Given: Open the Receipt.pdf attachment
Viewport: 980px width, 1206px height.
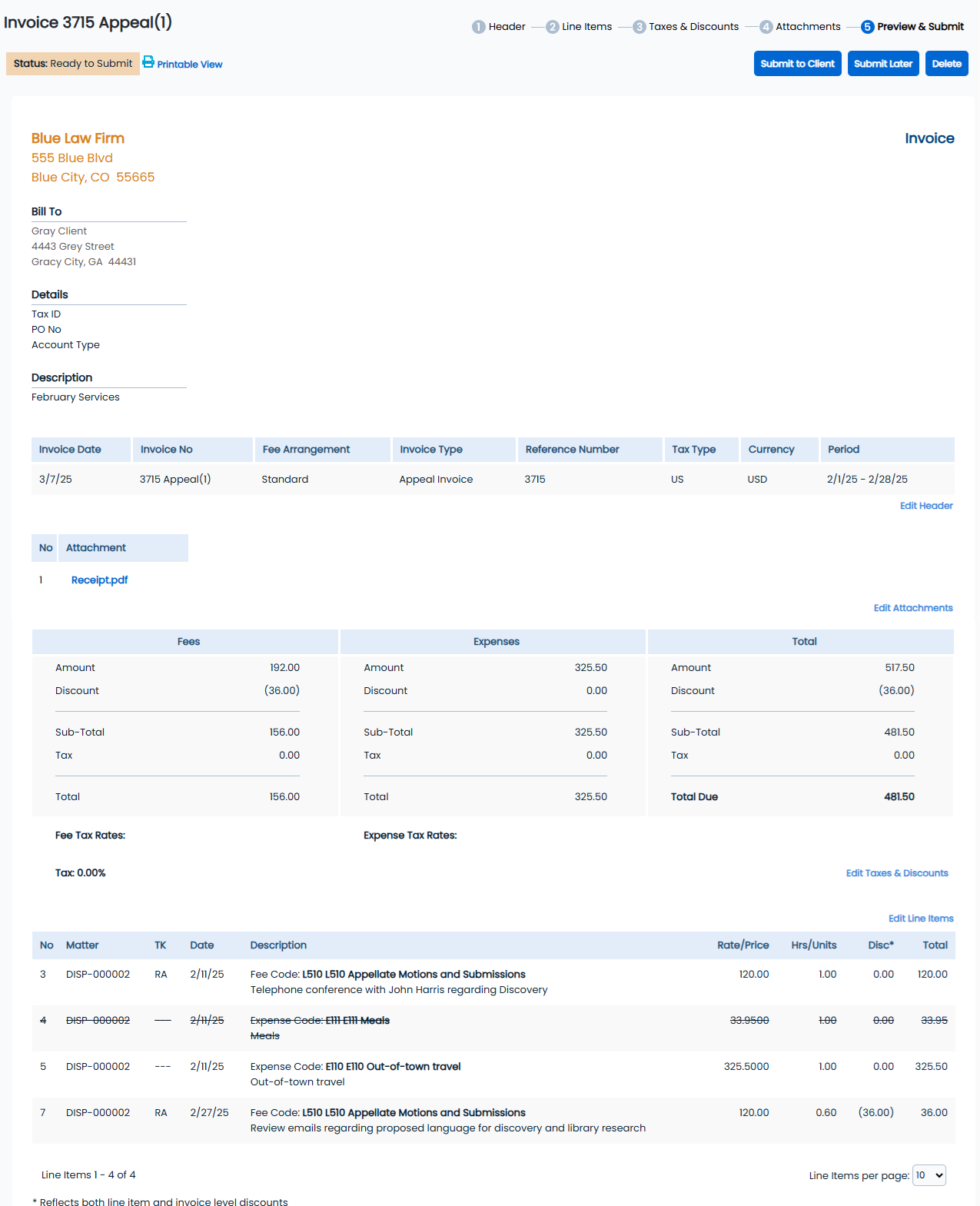Looking at the screenshot, I should (99, 580).
